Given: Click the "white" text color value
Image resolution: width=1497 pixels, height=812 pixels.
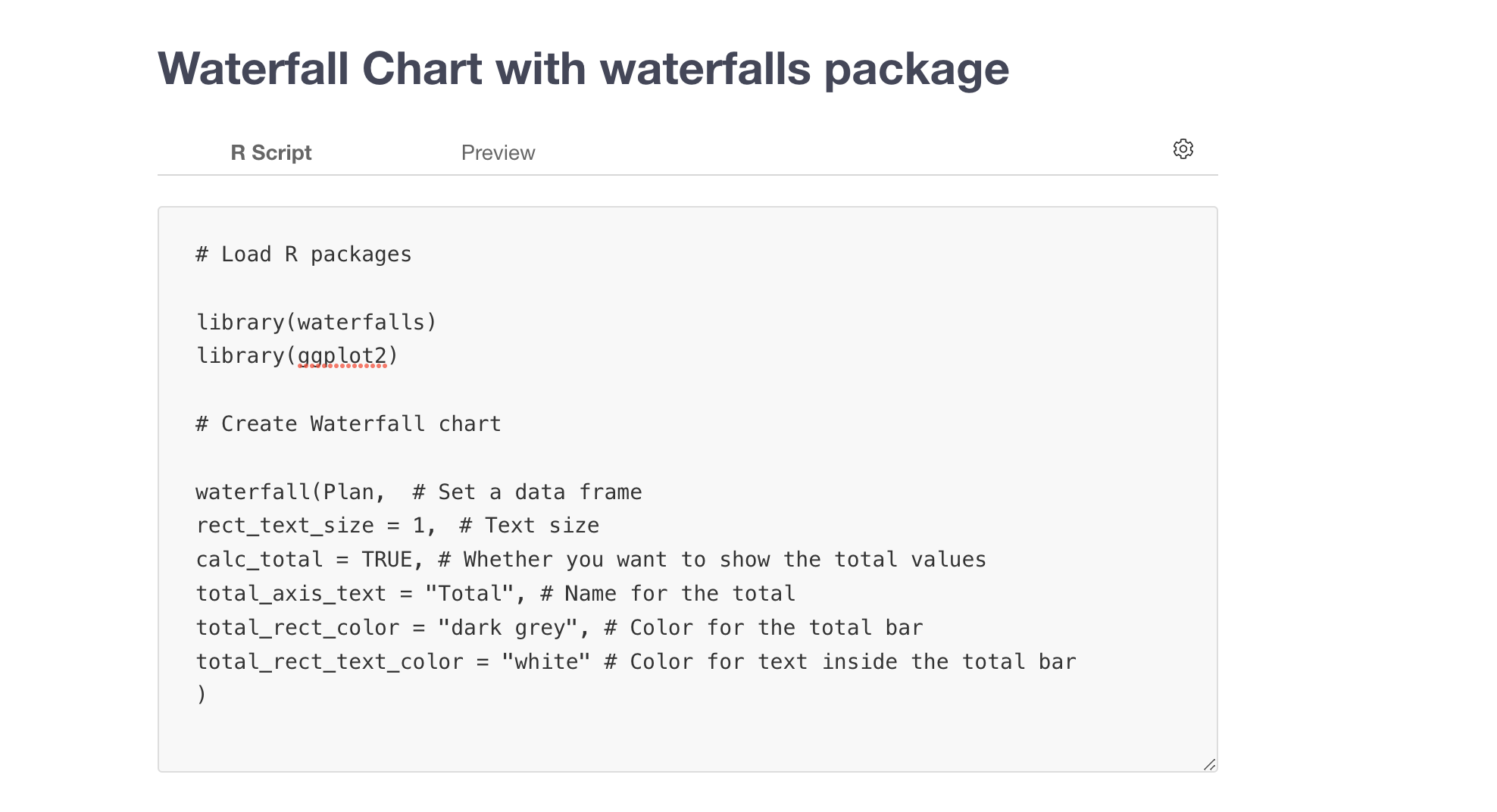Looking at the screenshot, I should [x=545, y=662].
